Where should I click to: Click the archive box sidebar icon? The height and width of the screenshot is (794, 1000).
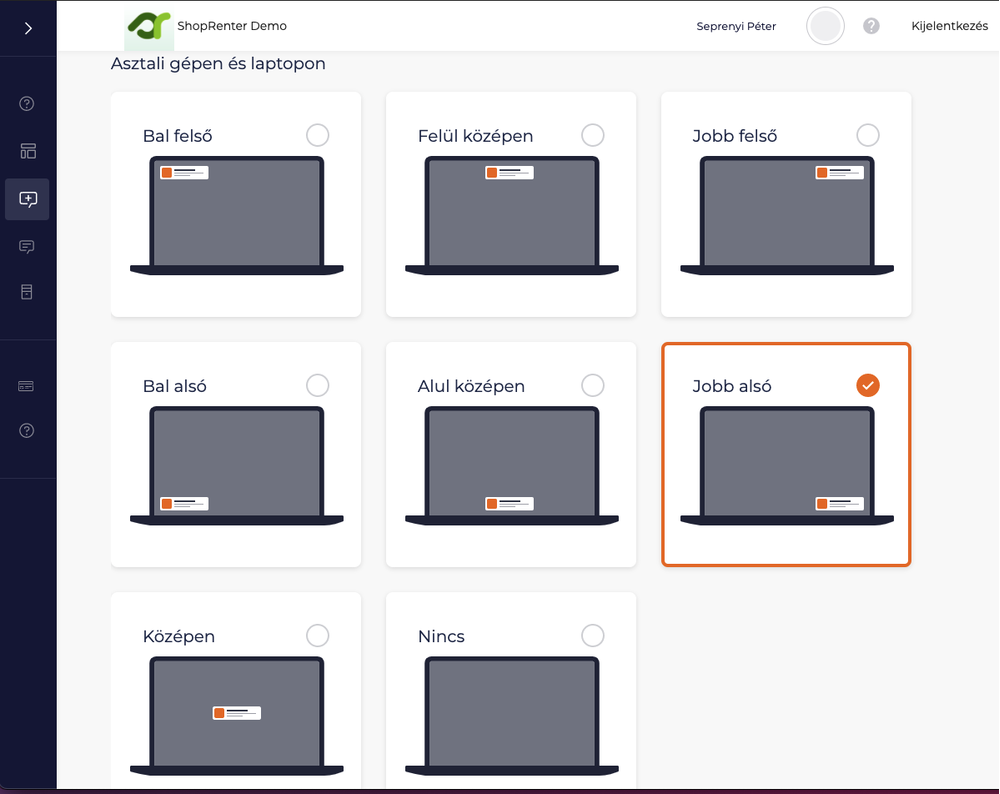[27, 292]
